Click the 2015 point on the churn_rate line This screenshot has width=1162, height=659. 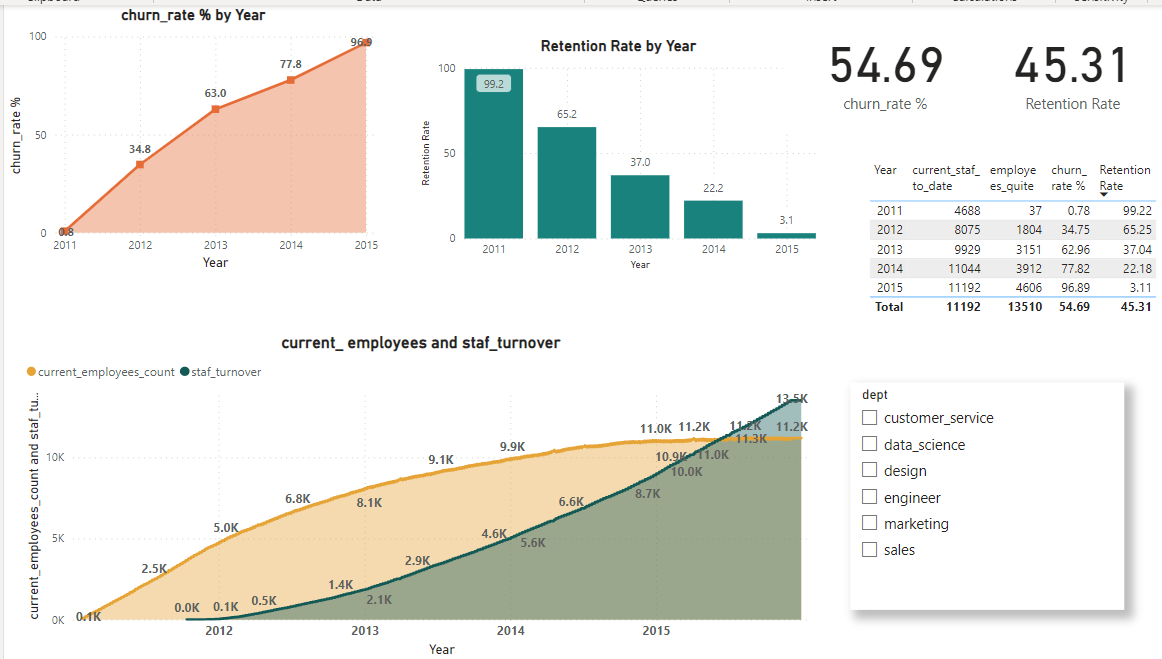[x=366, y=41]
